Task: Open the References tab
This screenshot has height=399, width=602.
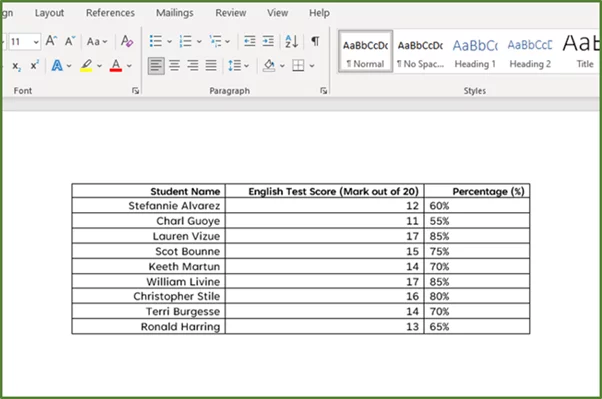Action: point(110,13)
